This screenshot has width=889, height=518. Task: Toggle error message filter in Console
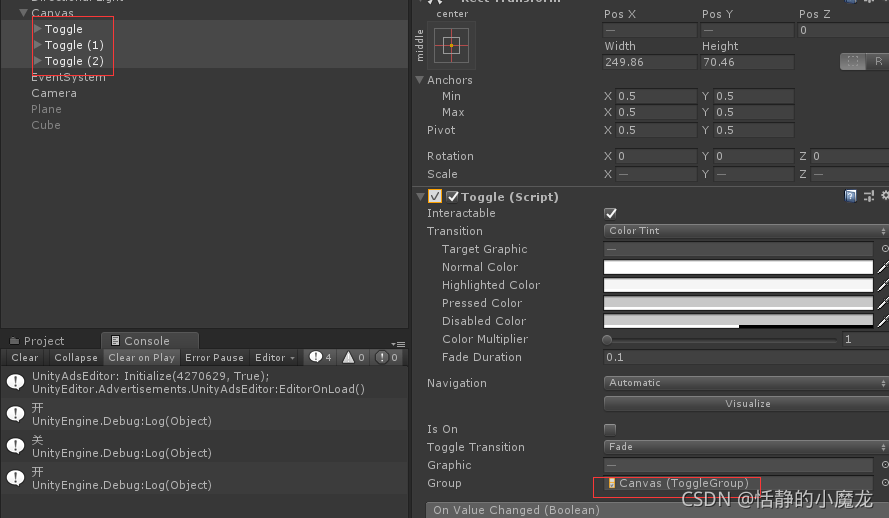(x=388, y=357)
